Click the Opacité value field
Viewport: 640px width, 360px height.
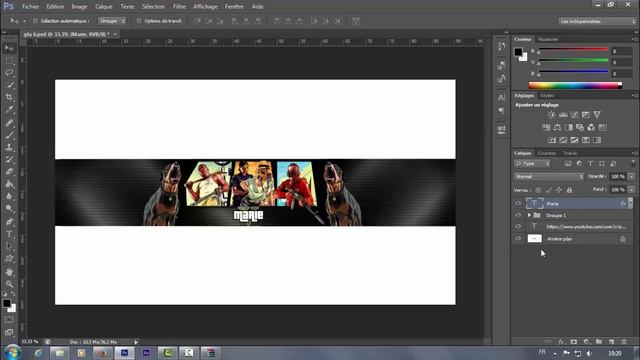618,176
